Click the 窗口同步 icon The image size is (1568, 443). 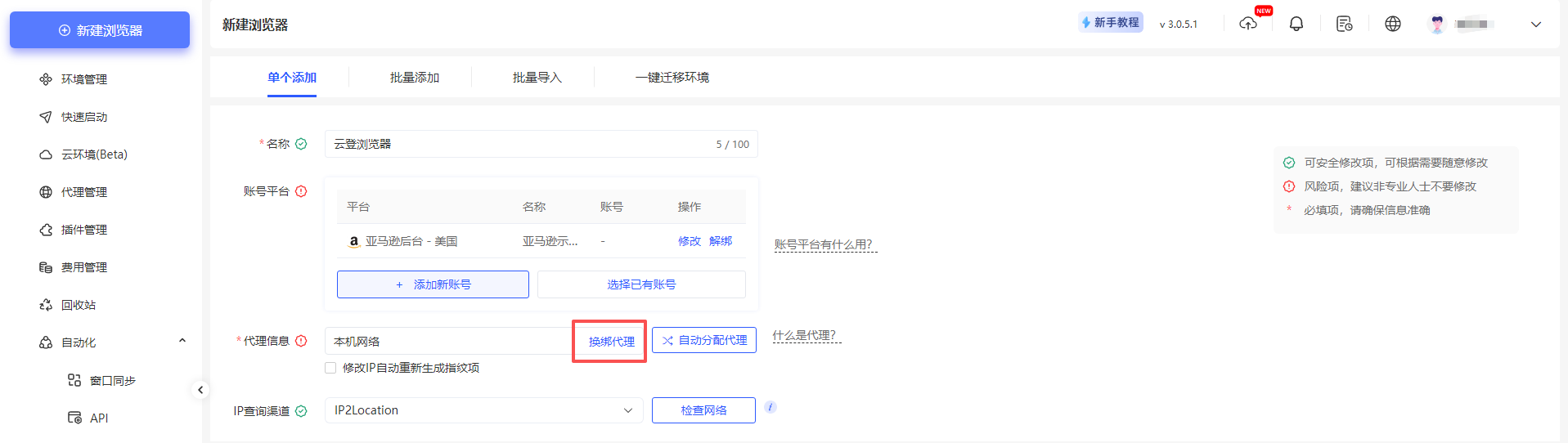coord(74,380)
